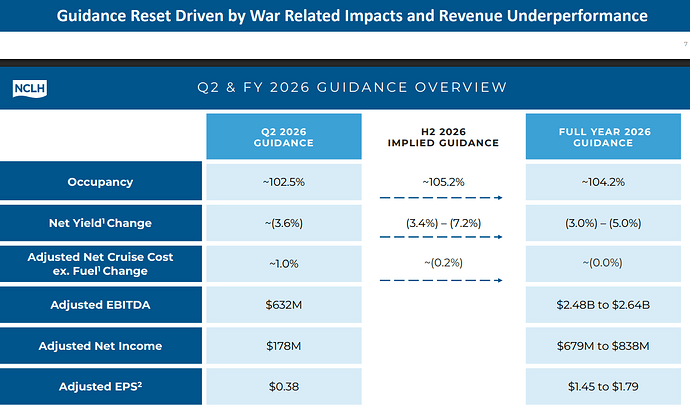Image resolution: width=690 pixels, height=410 pixels.
Task: Select the 'Adjusted Net Income' row label
Action: (101, 346)
